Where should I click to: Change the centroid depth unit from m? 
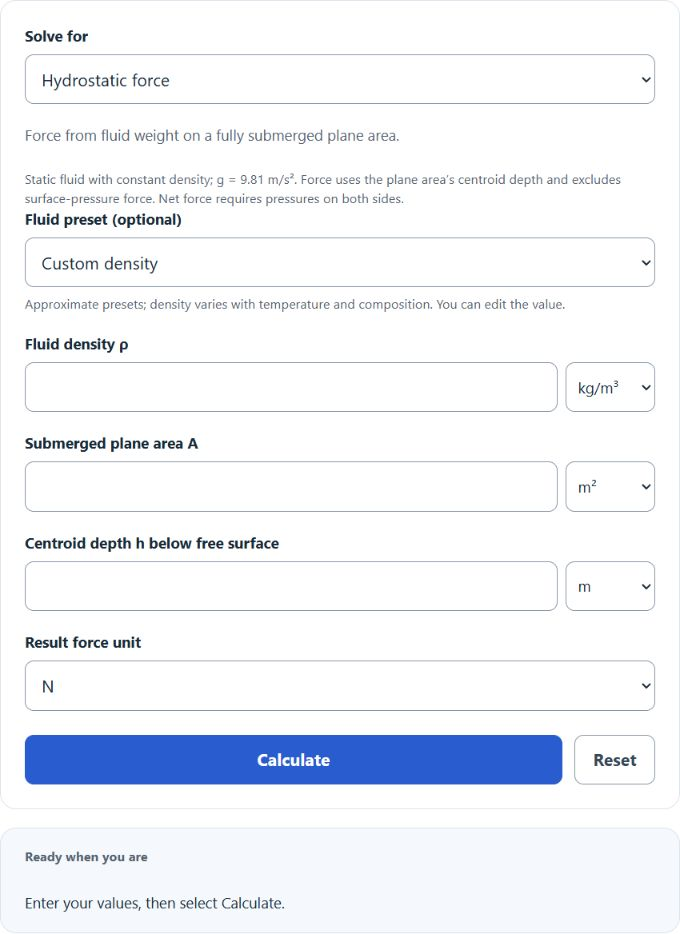coord(610,586)
